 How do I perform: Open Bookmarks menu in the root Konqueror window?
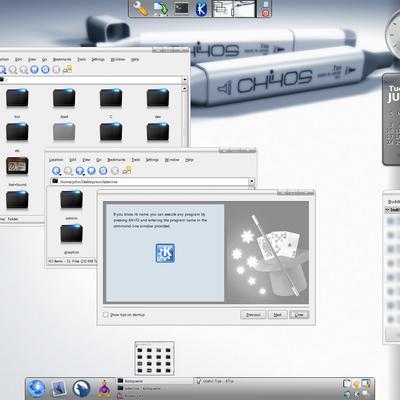pyautogui.click(x=62, y=59)
